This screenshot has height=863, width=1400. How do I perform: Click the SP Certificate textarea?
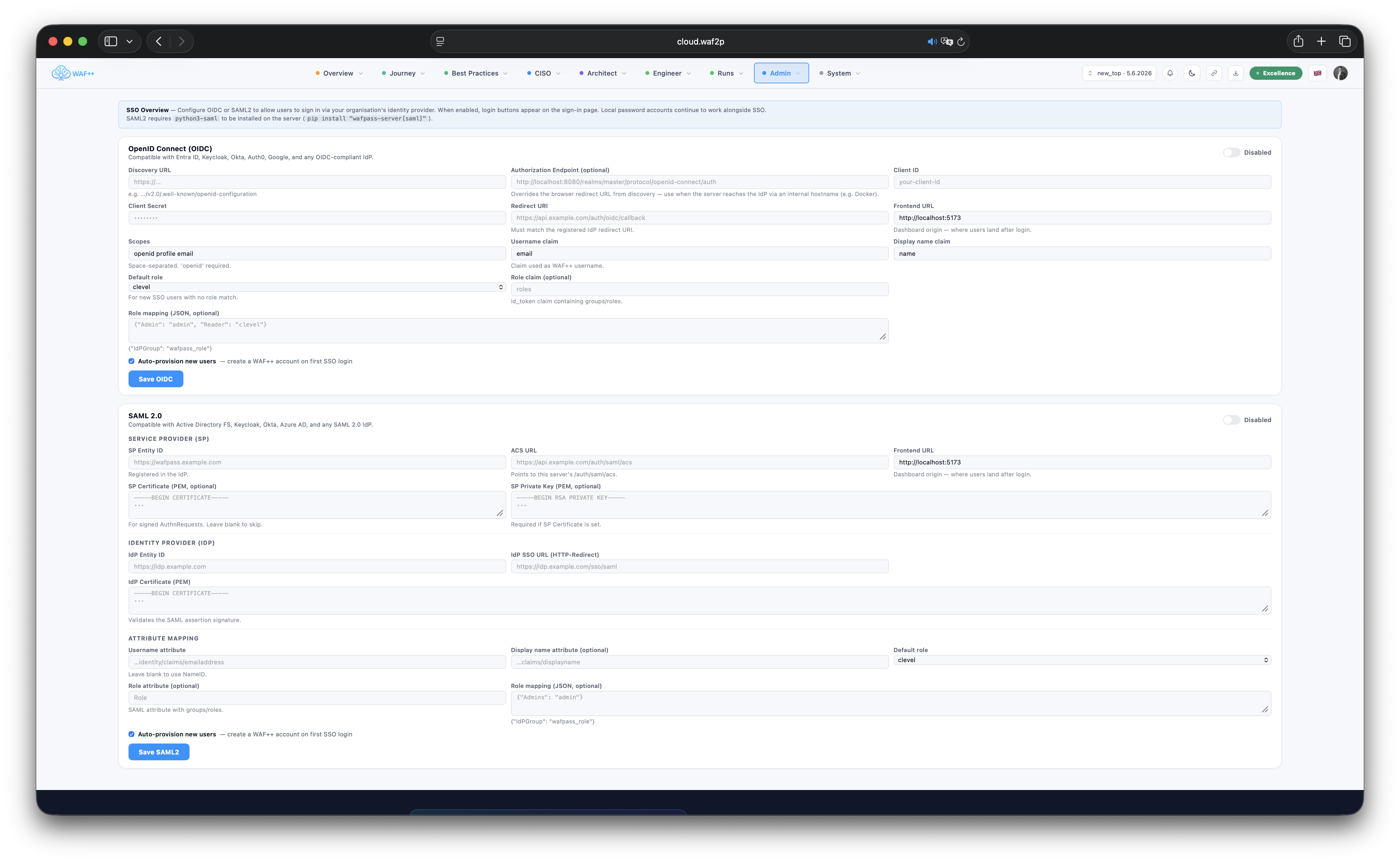point(317,505)
